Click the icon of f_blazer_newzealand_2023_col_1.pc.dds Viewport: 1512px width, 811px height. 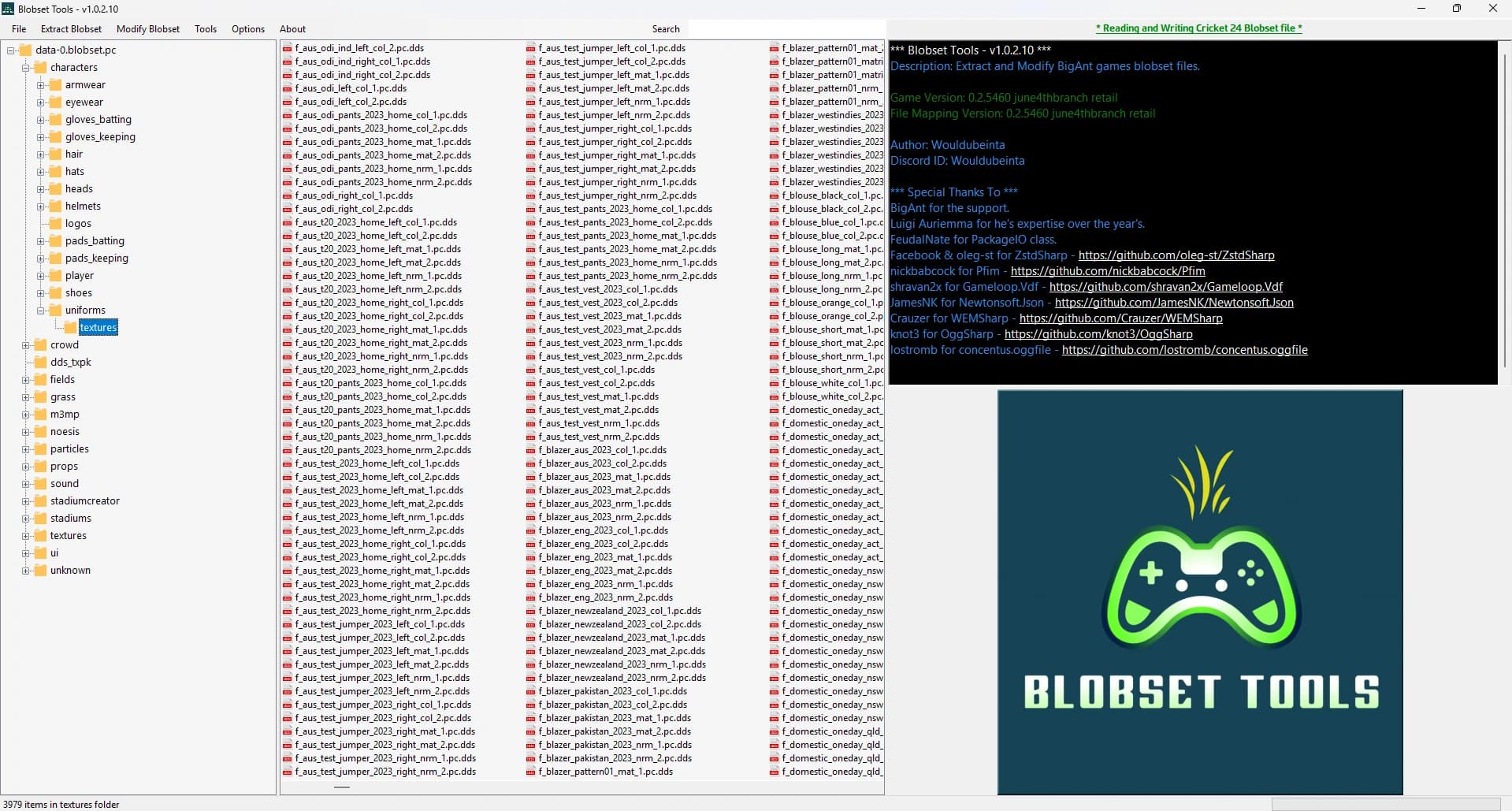point(531,611)
